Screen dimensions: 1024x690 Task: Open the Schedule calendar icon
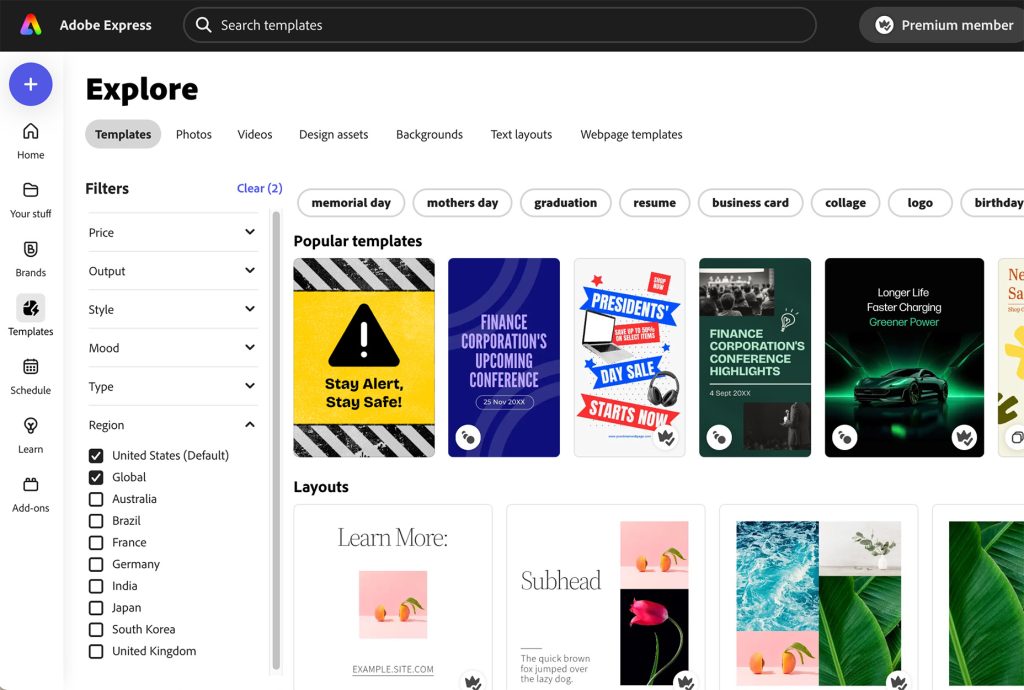pos(31,366)
